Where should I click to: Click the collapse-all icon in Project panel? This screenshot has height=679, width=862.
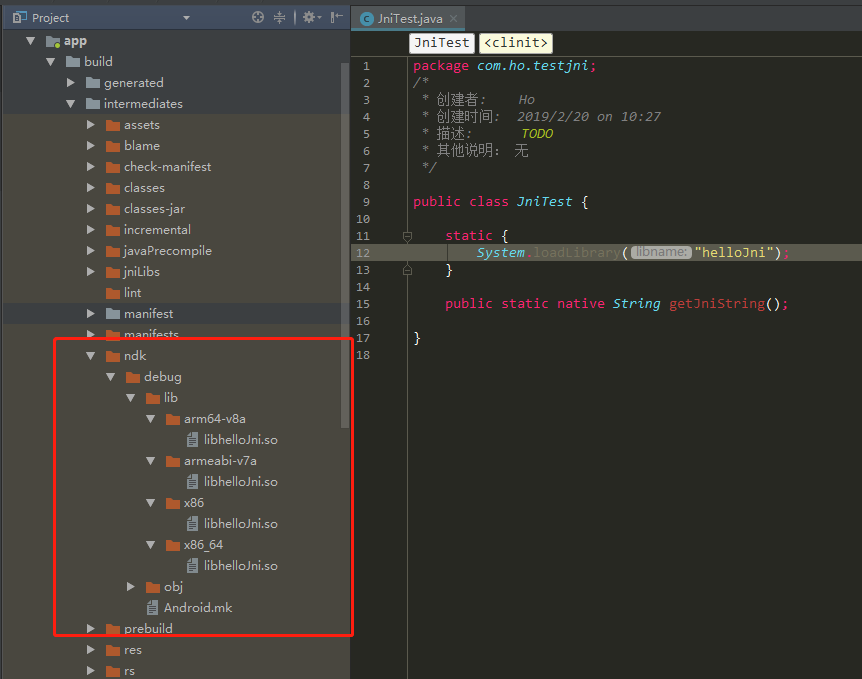tap(279, 17)
